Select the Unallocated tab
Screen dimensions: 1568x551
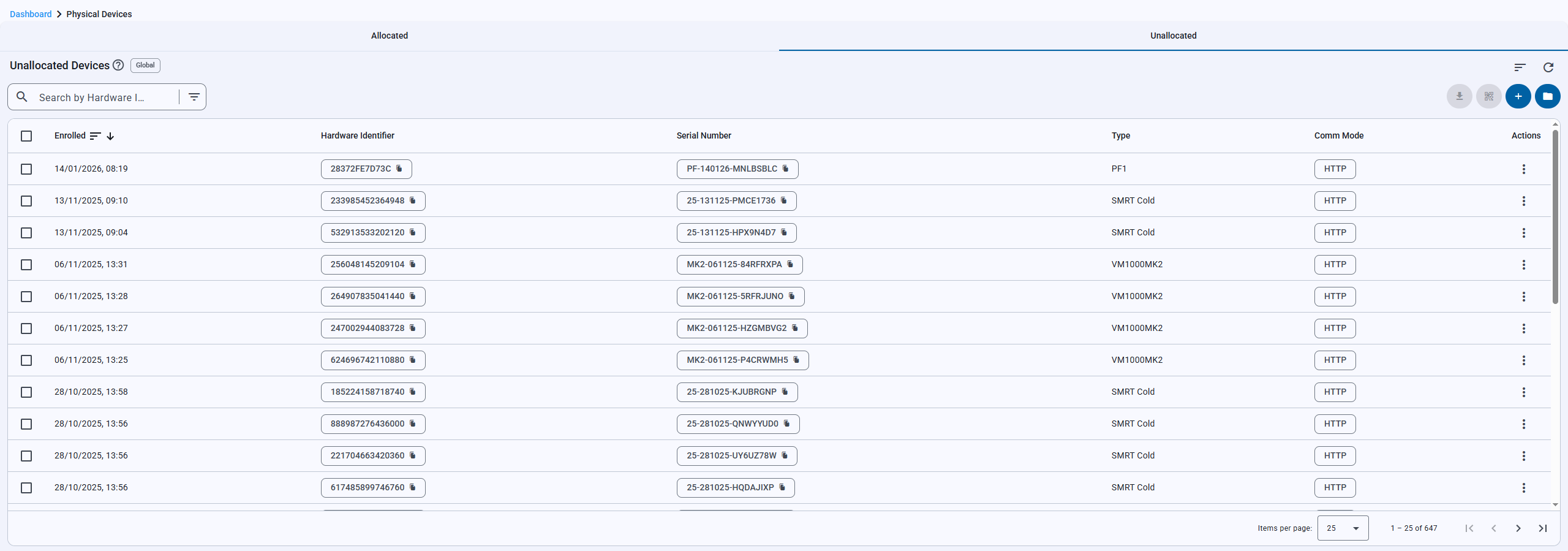pos(1173,36)
